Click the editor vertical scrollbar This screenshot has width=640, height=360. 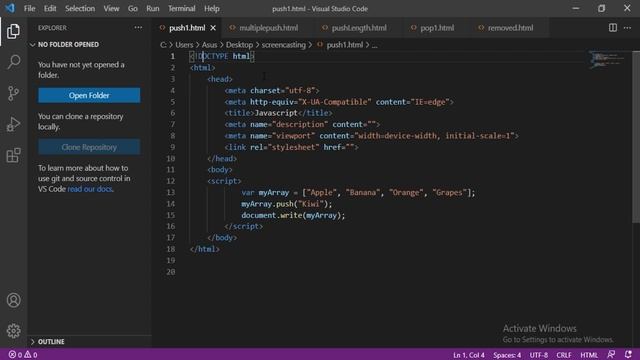tap(636, 137)
